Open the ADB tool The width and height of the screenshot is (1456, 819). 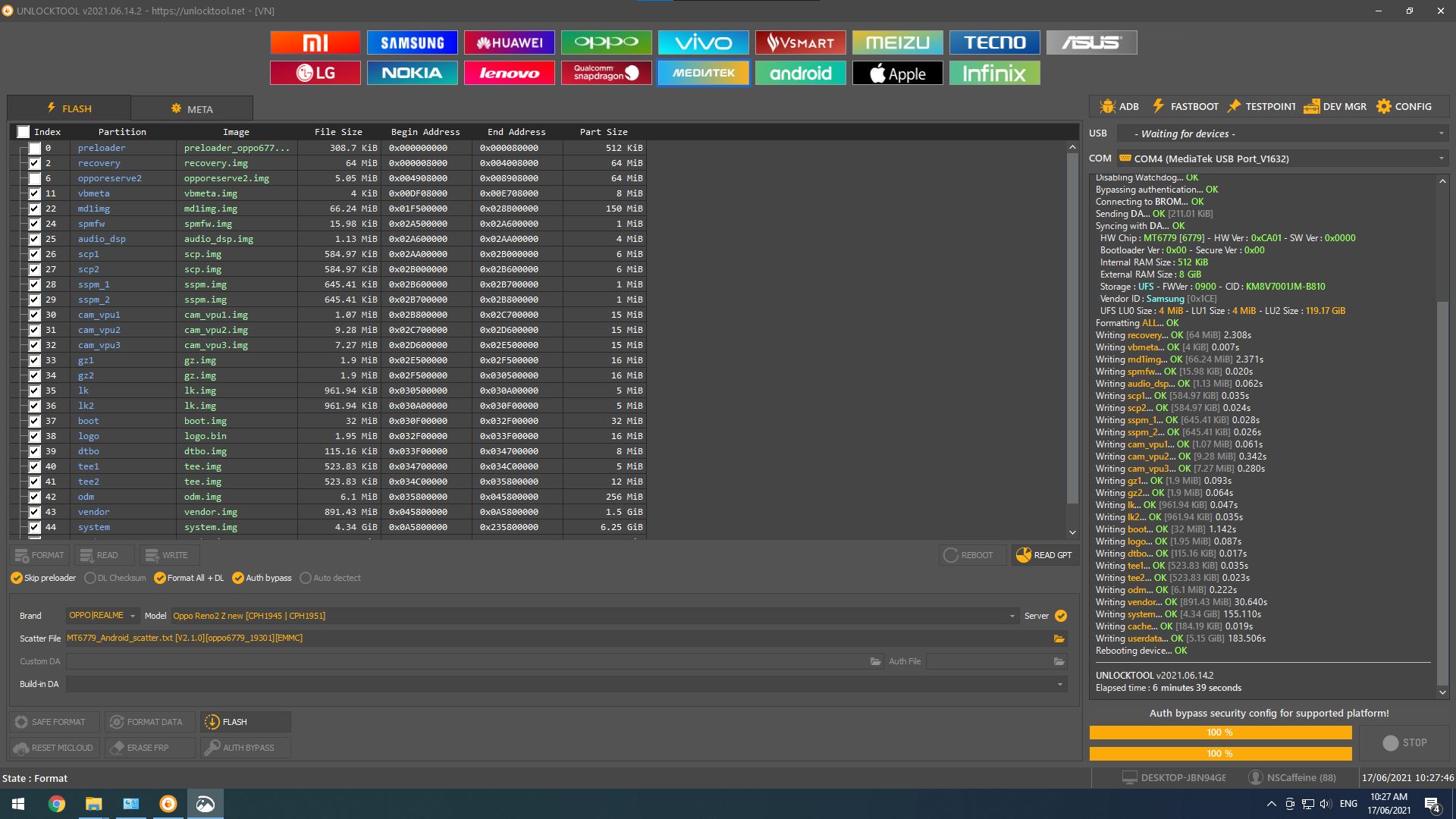tap(1119, 106)
